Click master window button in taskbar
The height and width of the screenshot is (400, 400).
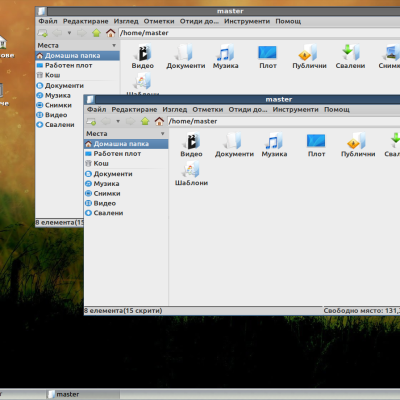pos(83,394)
